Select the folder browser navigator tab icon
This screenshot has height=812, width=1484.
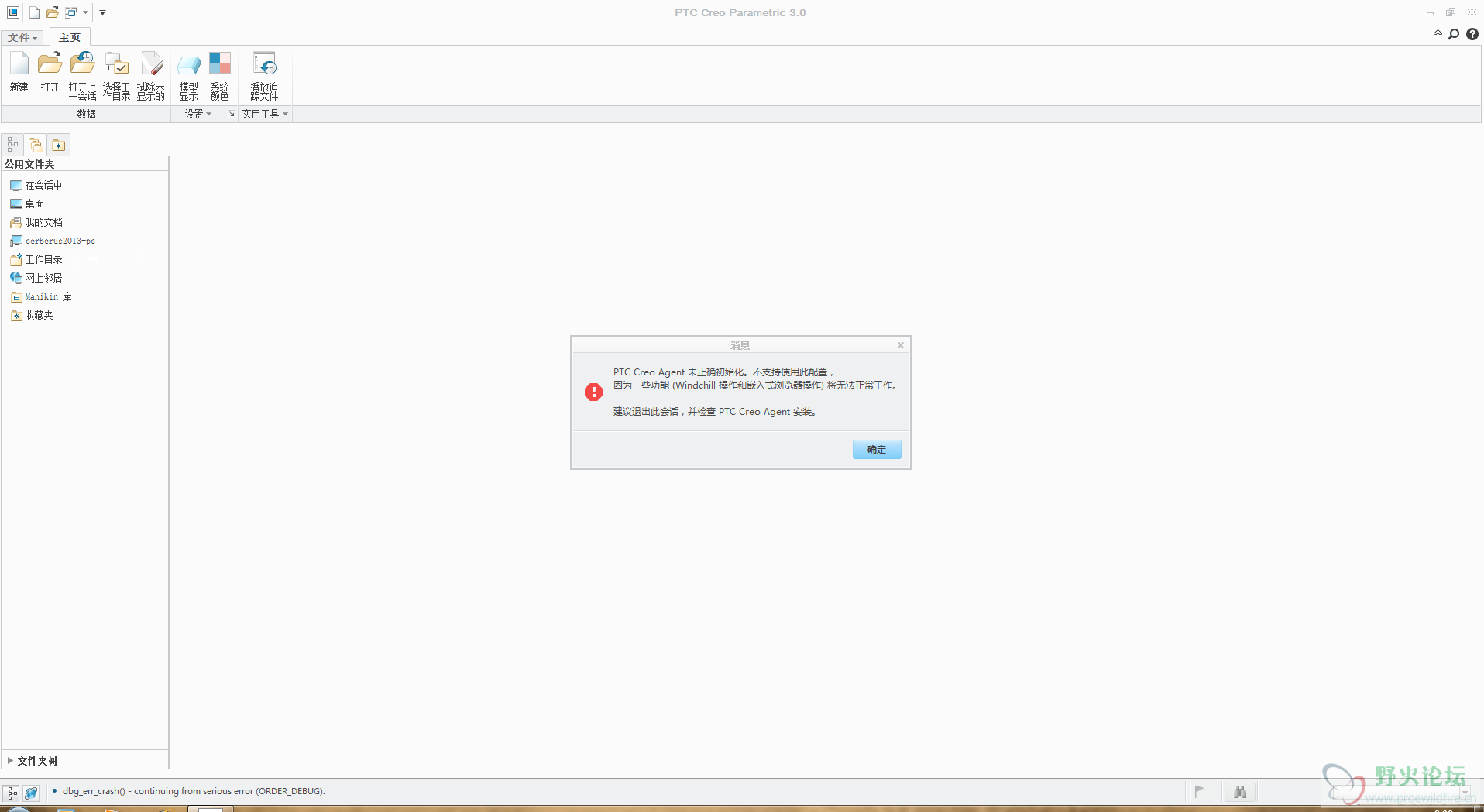36,145
